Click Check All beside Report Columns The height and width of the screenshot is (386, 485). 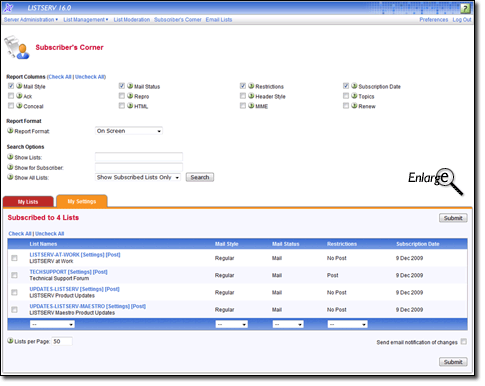60,77
